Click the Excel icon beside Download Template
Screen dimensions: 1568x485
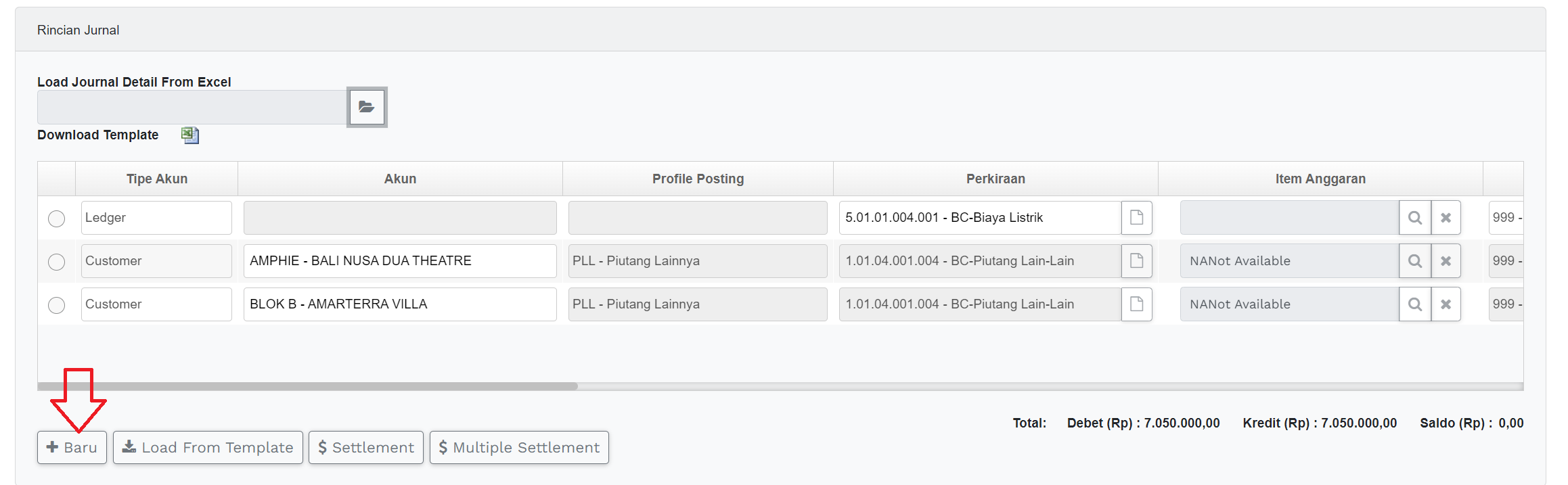click(189, 135)
